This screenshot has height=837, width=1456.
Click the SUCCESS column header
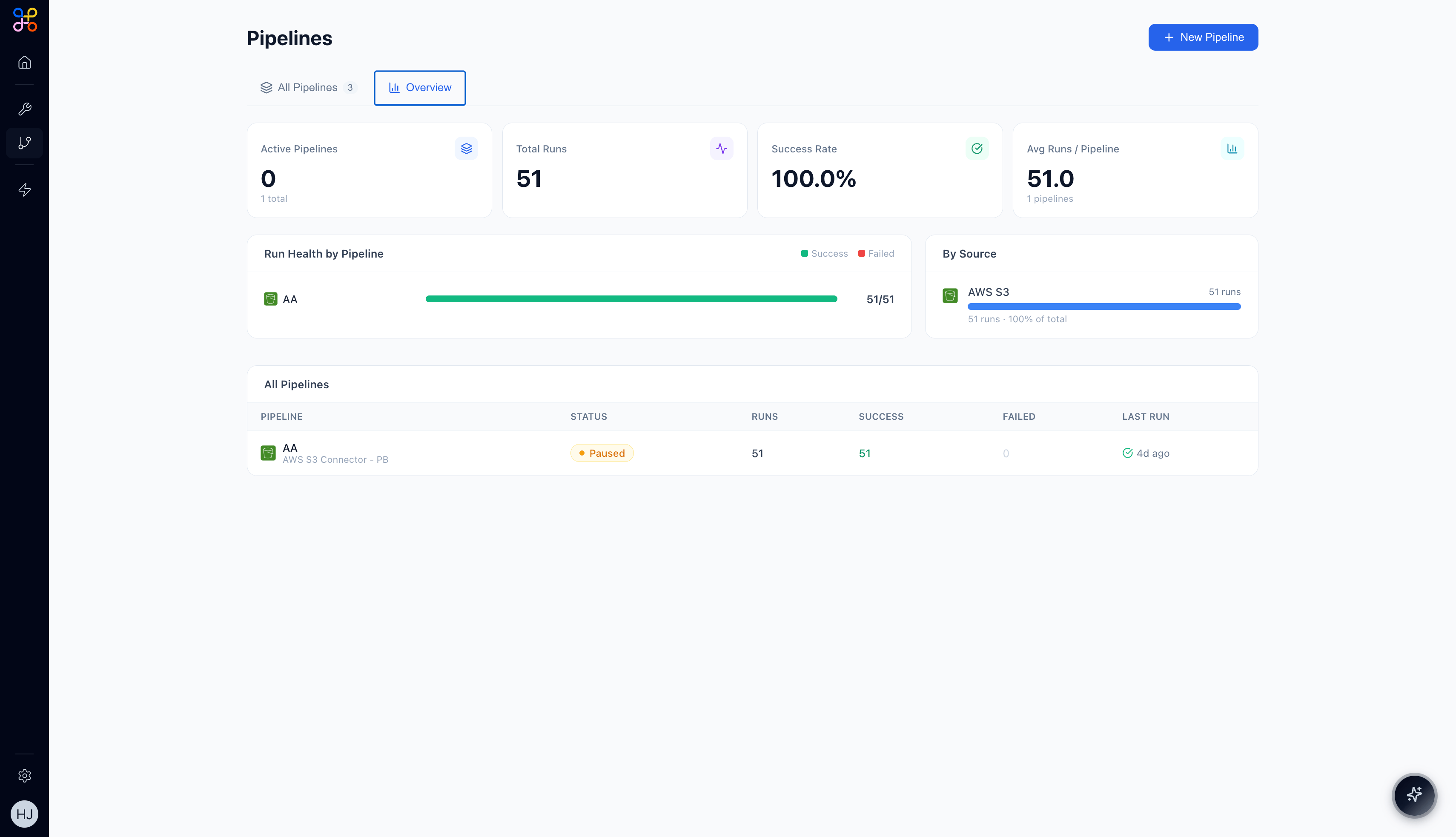coord(881,416)
